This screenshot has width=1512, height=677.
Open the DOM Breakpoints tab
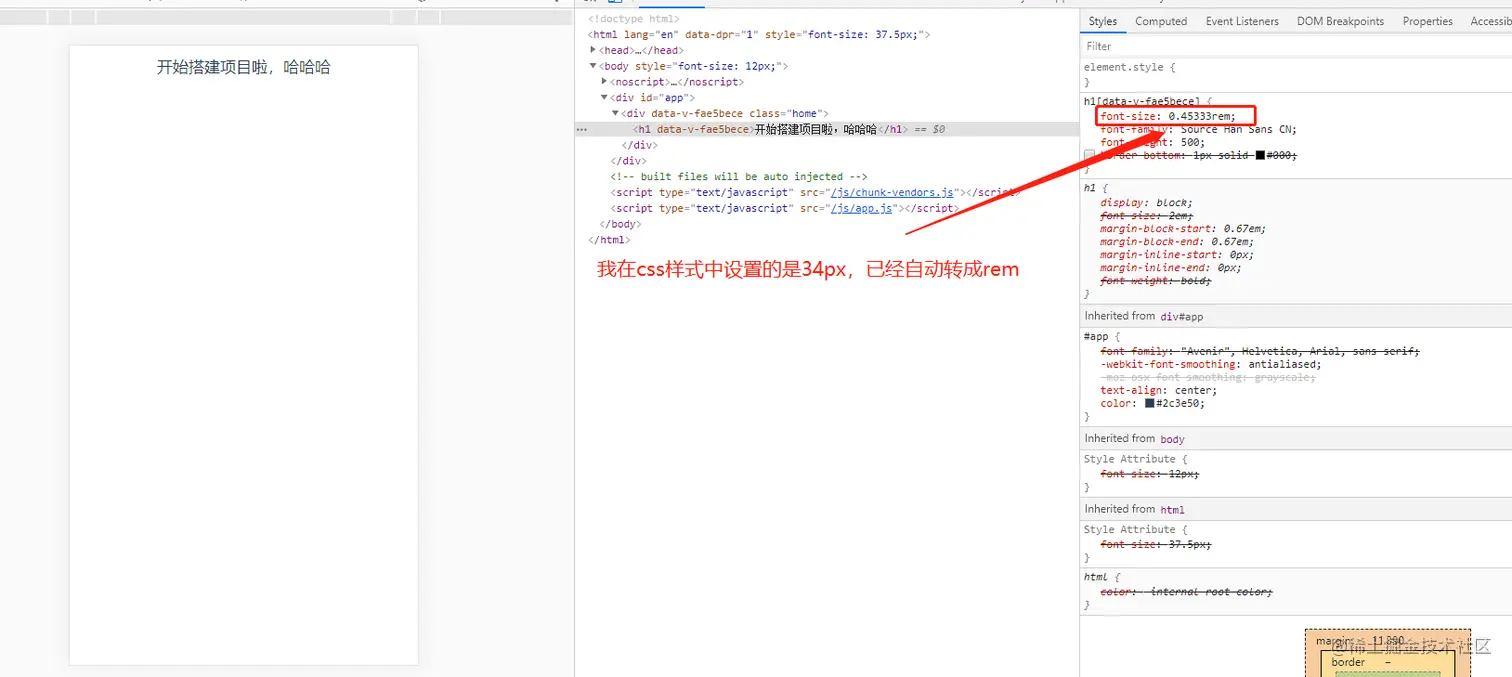(1340, 21)
